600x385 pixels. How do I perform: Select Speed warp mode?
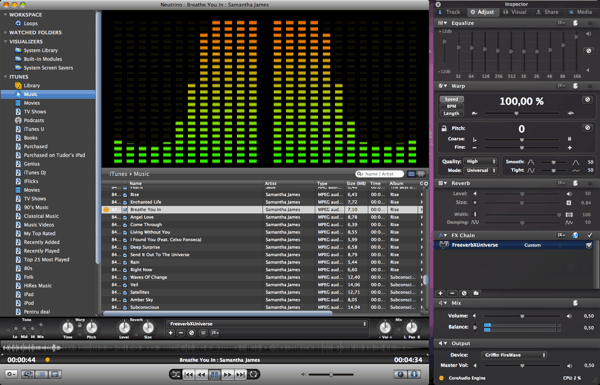(x=452, y=99)
